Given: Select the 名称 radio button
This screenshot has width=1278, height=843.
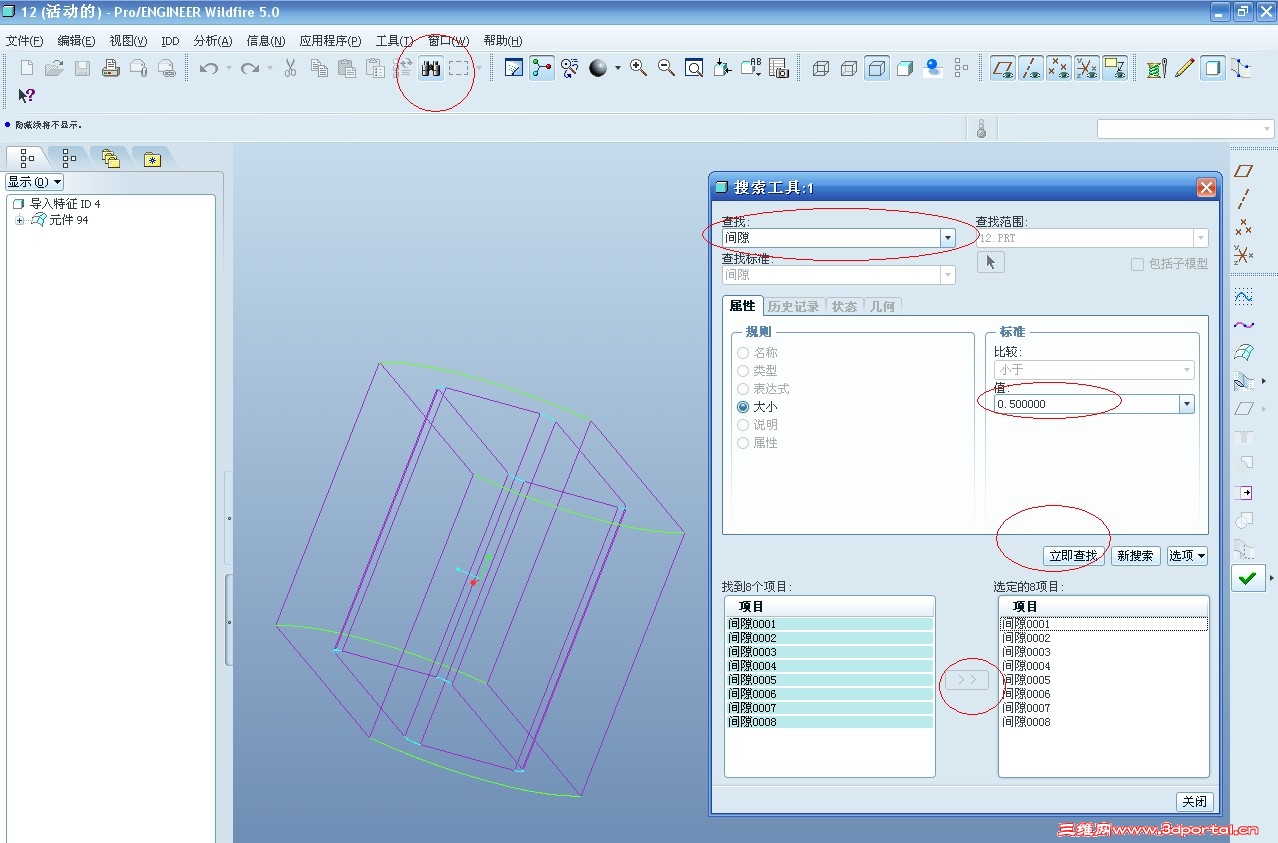Looking at the screenshot, I should pos(743,353).
